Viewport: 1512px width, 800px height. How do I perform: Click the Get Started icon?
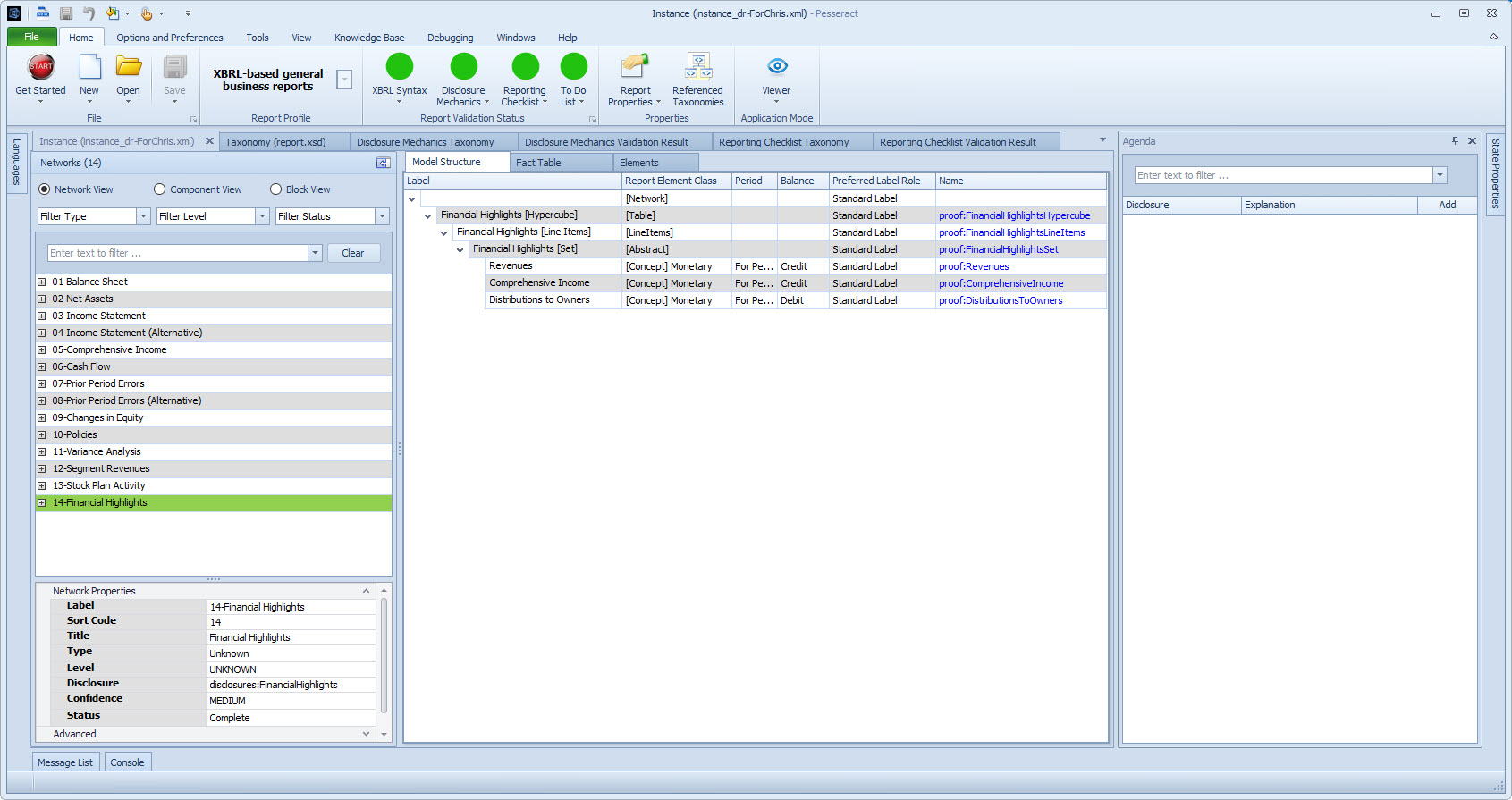(41, 67)
